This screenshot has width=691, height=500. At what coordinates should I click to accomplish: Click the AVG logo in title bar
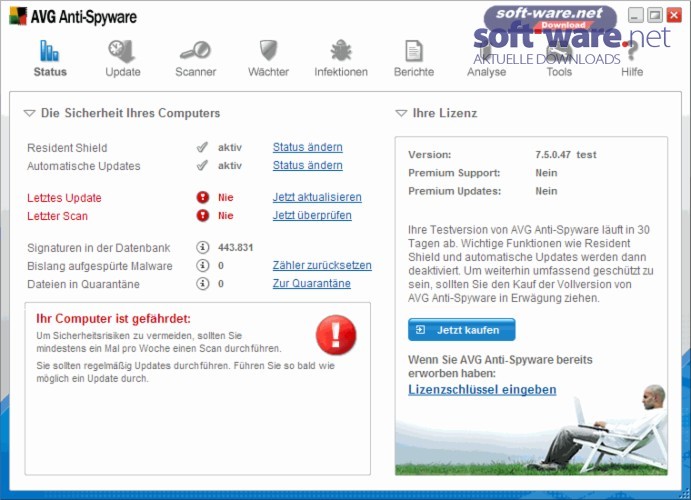pos(18,16)
